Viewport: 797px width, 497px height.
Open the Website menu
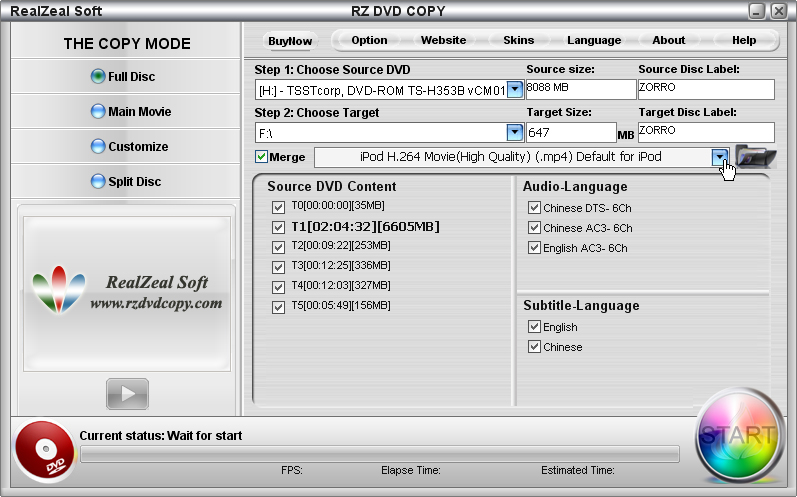pos(443,40)
